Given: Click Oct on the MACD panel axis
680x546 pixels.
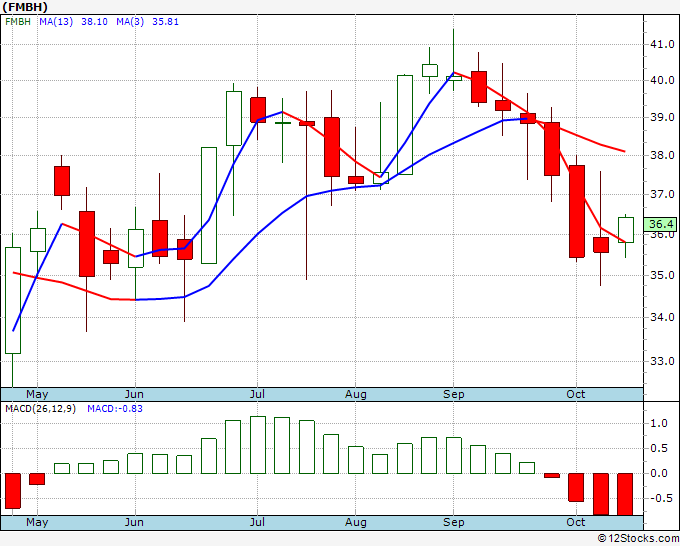Looking at the screenshot, I should 575,522.
